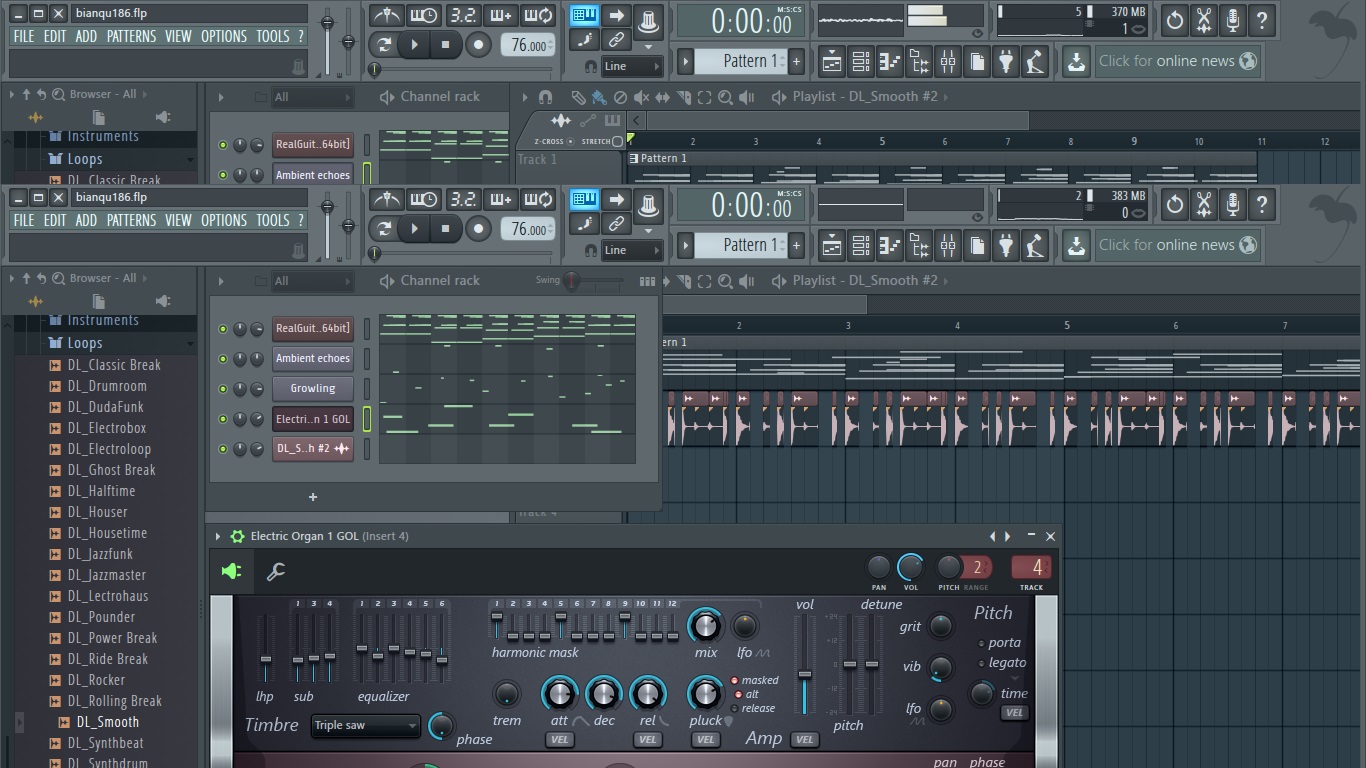Open the Electric Organ wrench settings icon
This screenshot has width=1366, height=768.
(x=276, y=571)
